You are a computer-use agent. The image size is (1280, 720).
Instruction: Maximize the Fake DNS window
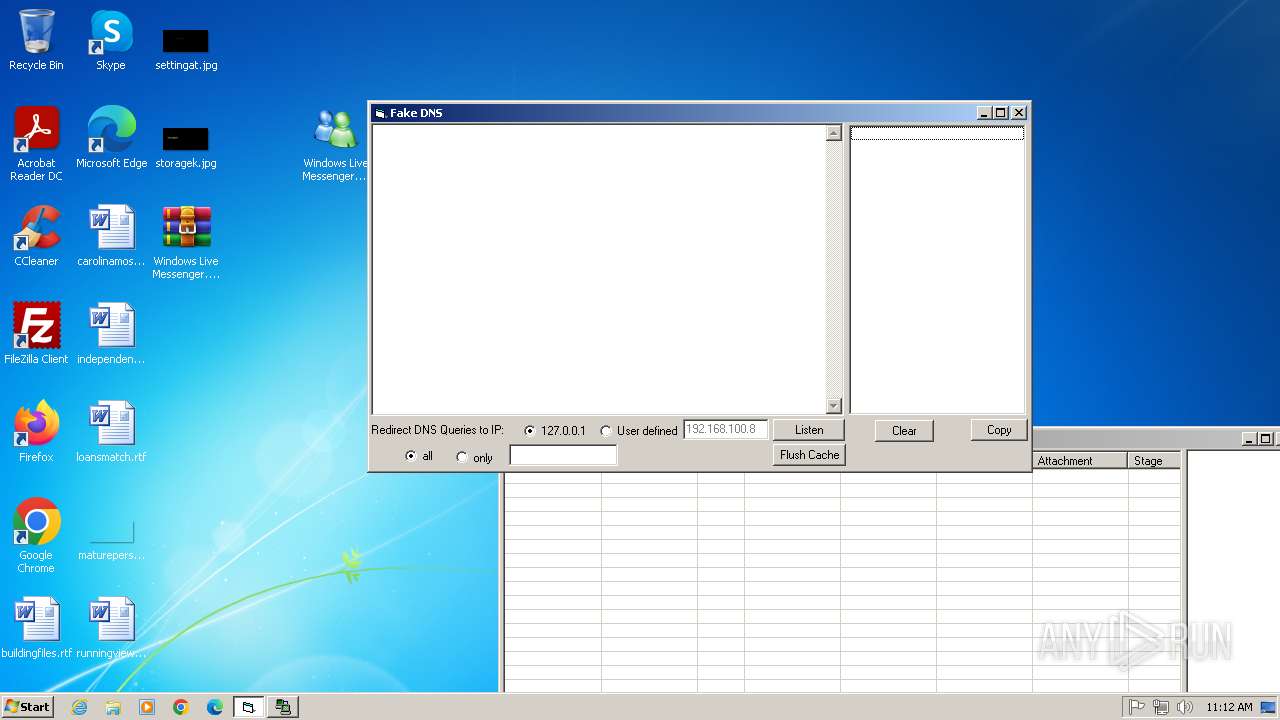pos(1001,113)
